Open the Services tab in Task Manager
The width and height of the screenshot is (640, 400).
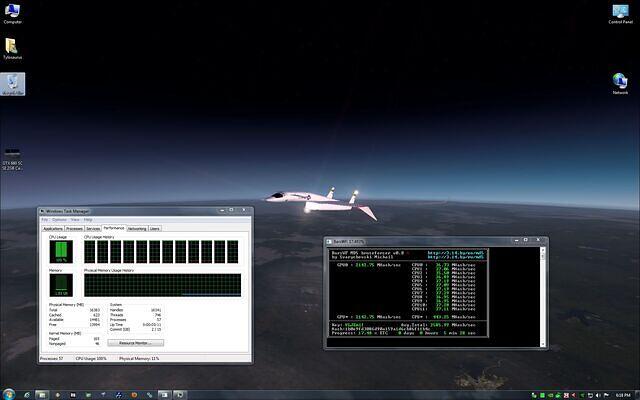[94, 229]
